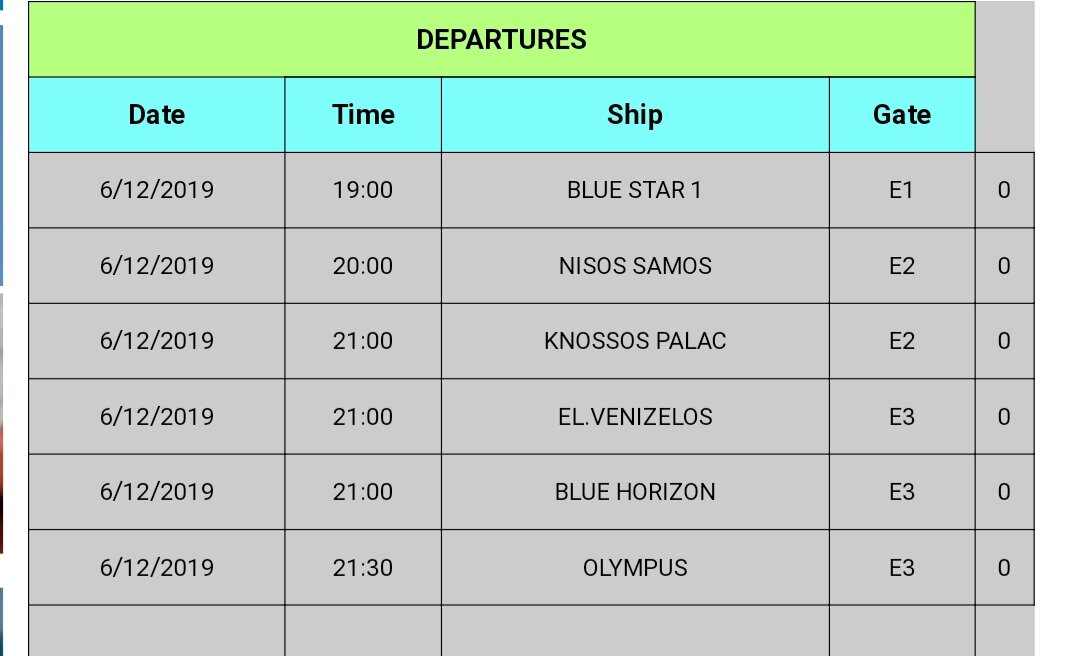The width and height of the screenshot is (1080, 656).
Task: Select the 21:30 departure time cell
Action: pyautogui.click(x=363, y=568)
